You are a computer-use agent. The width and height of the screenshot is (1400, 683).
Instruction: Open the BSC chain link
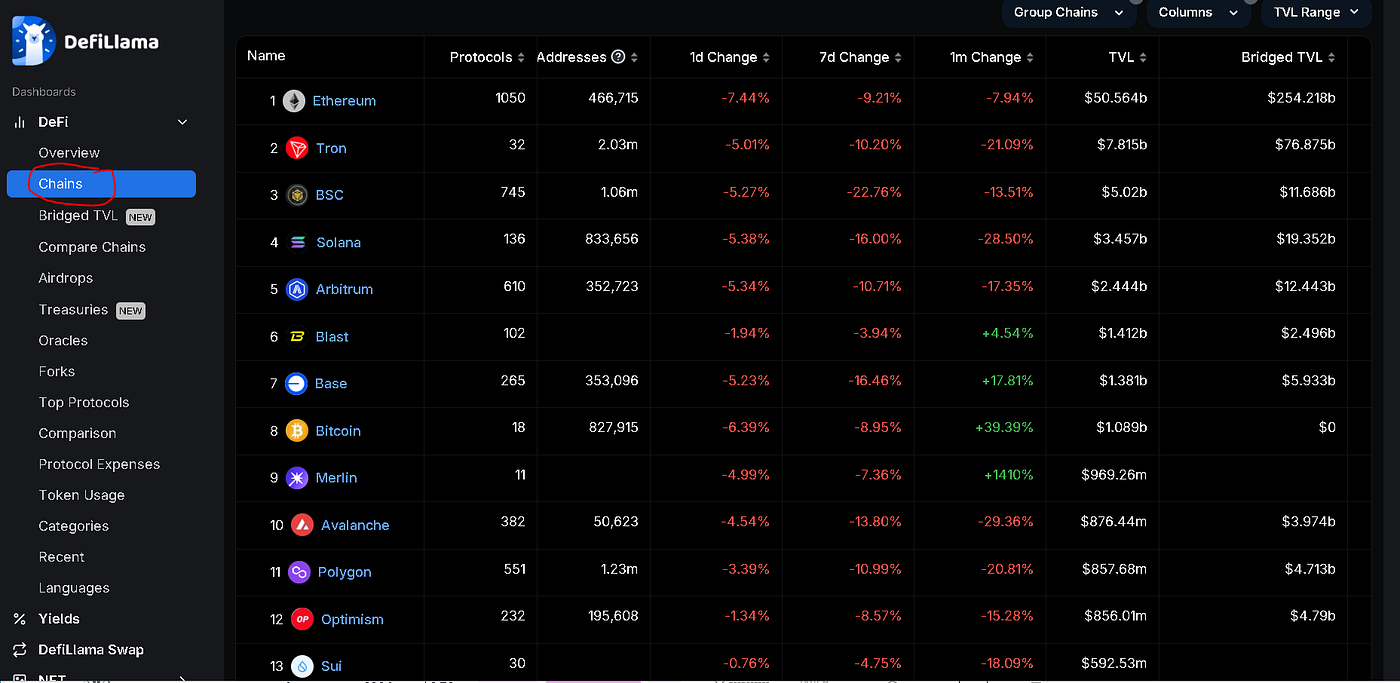330,195
